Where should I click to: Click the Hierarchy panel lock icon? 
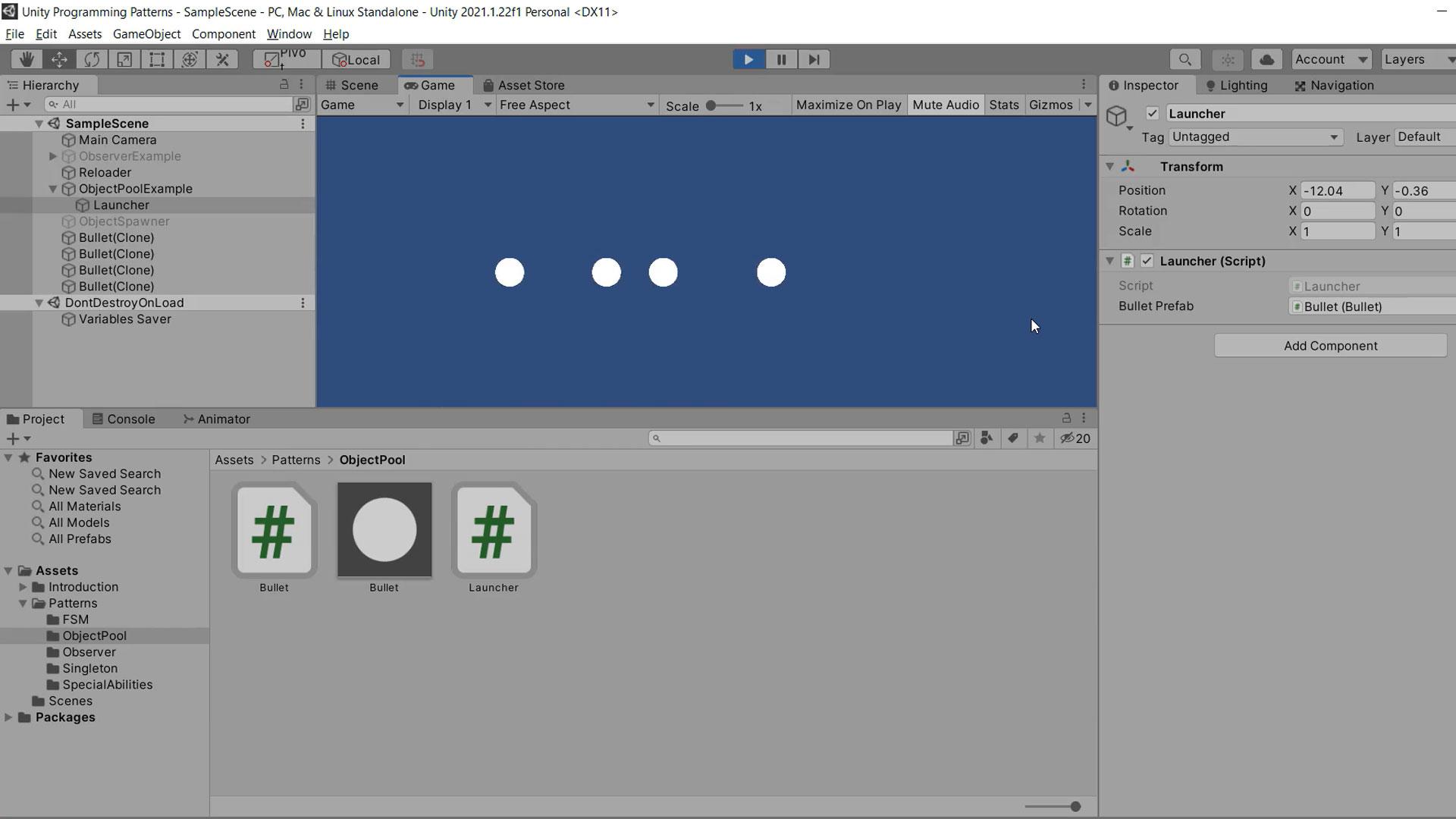284,84
